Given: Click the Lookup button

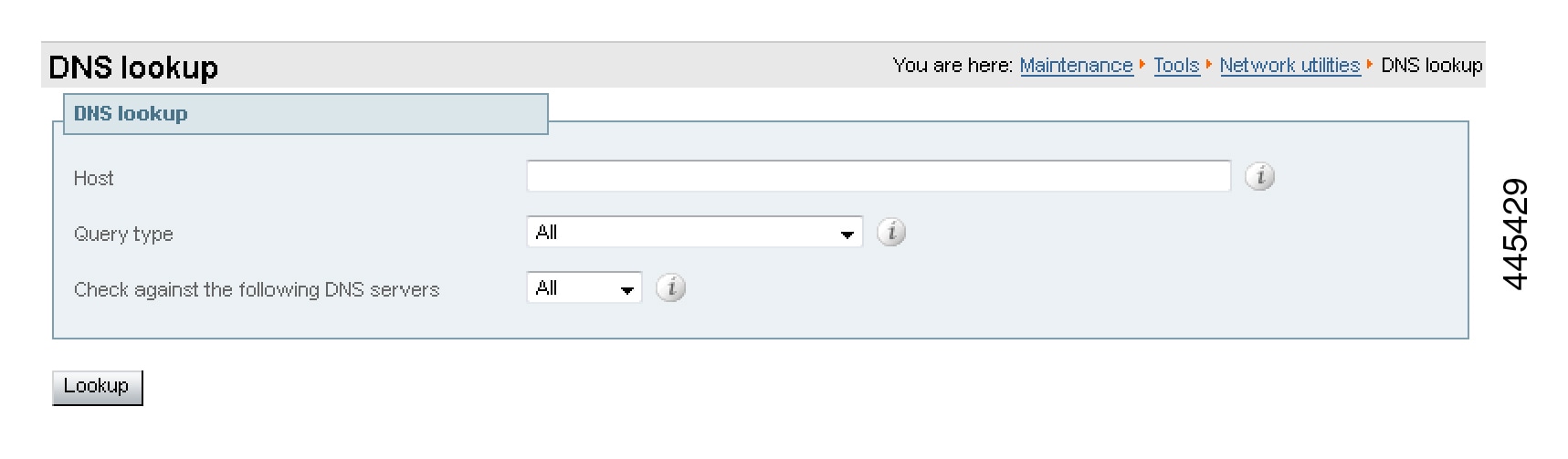Looking at the screenshot, I should (x=97, y=387).
